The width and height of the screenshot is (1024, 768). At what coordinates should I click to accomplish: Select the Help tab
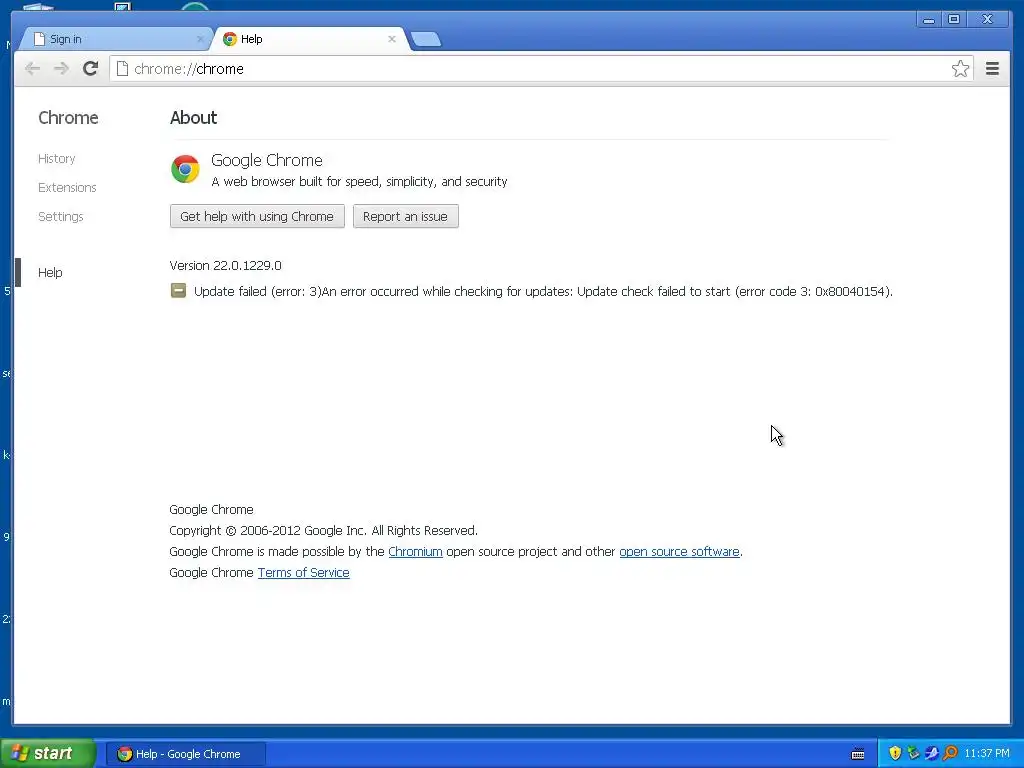pyautogui.click(x=310, y=39)
